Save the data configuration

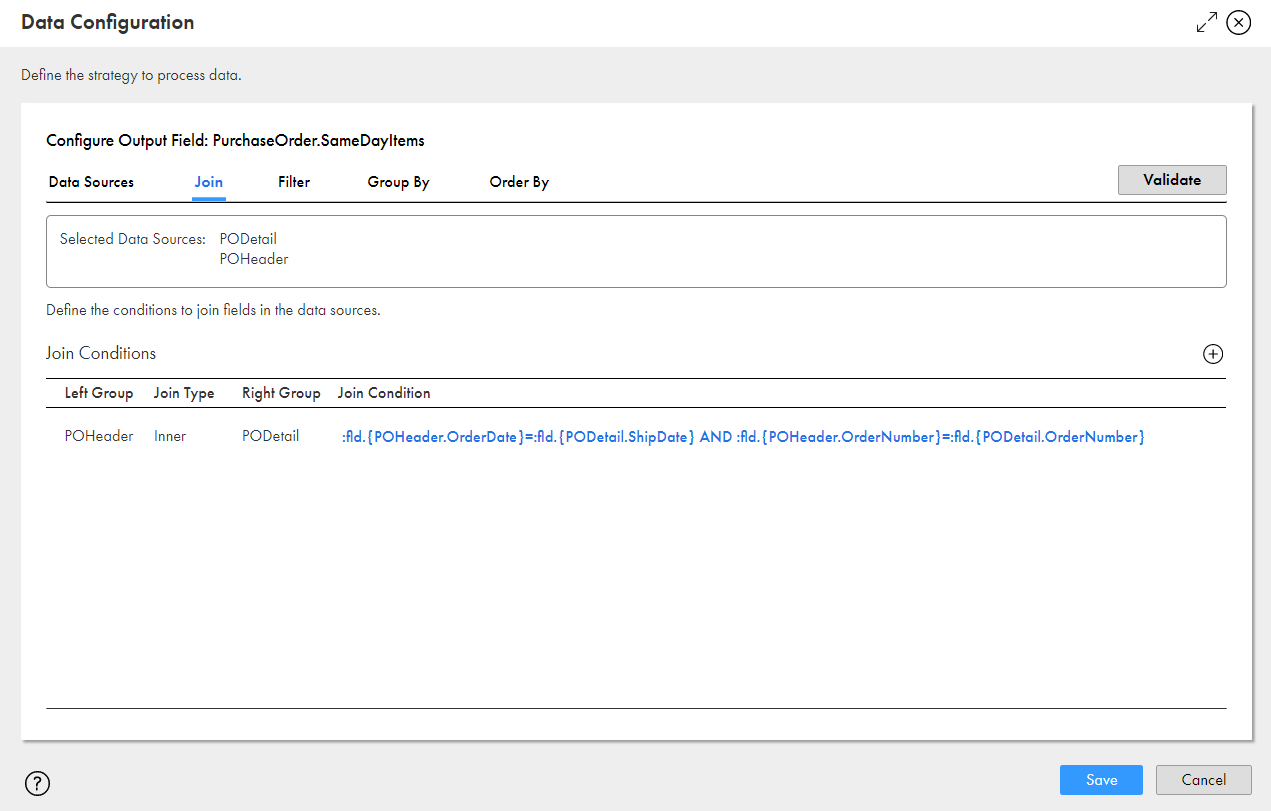[1101, 780]
